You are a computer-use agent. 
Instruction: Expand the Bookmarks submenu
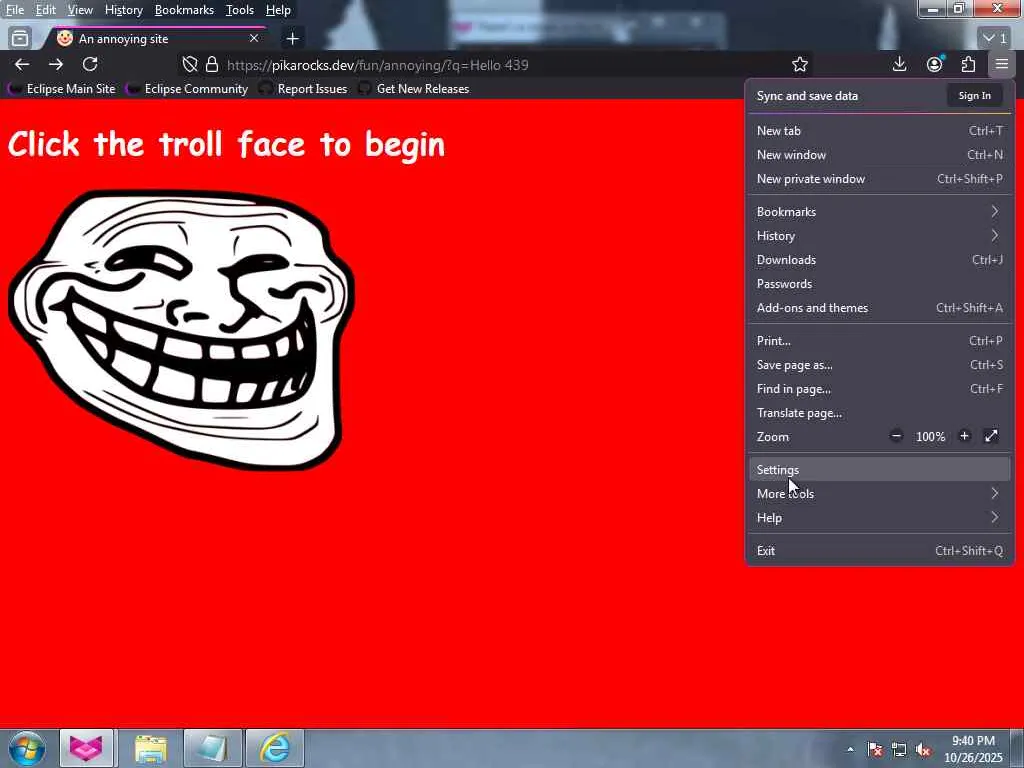click(x=879, y=212)
